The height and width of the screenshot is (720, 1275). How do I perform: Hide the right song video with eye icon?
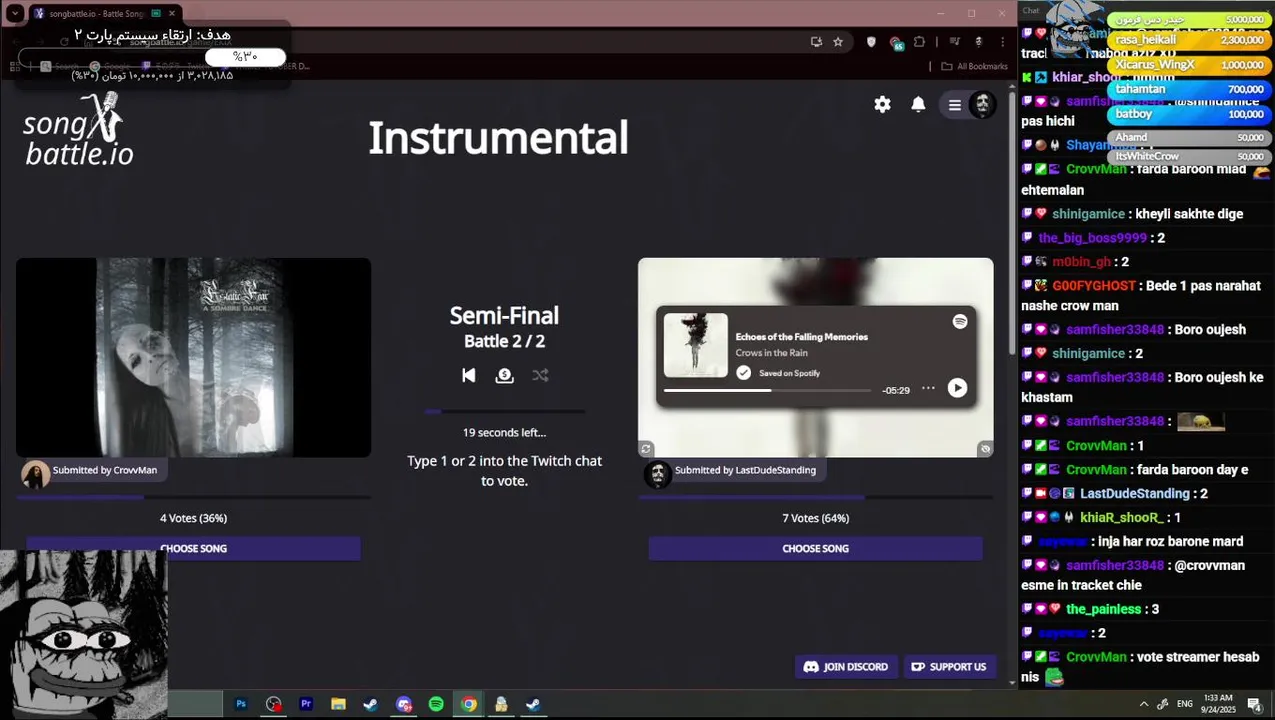985,449
